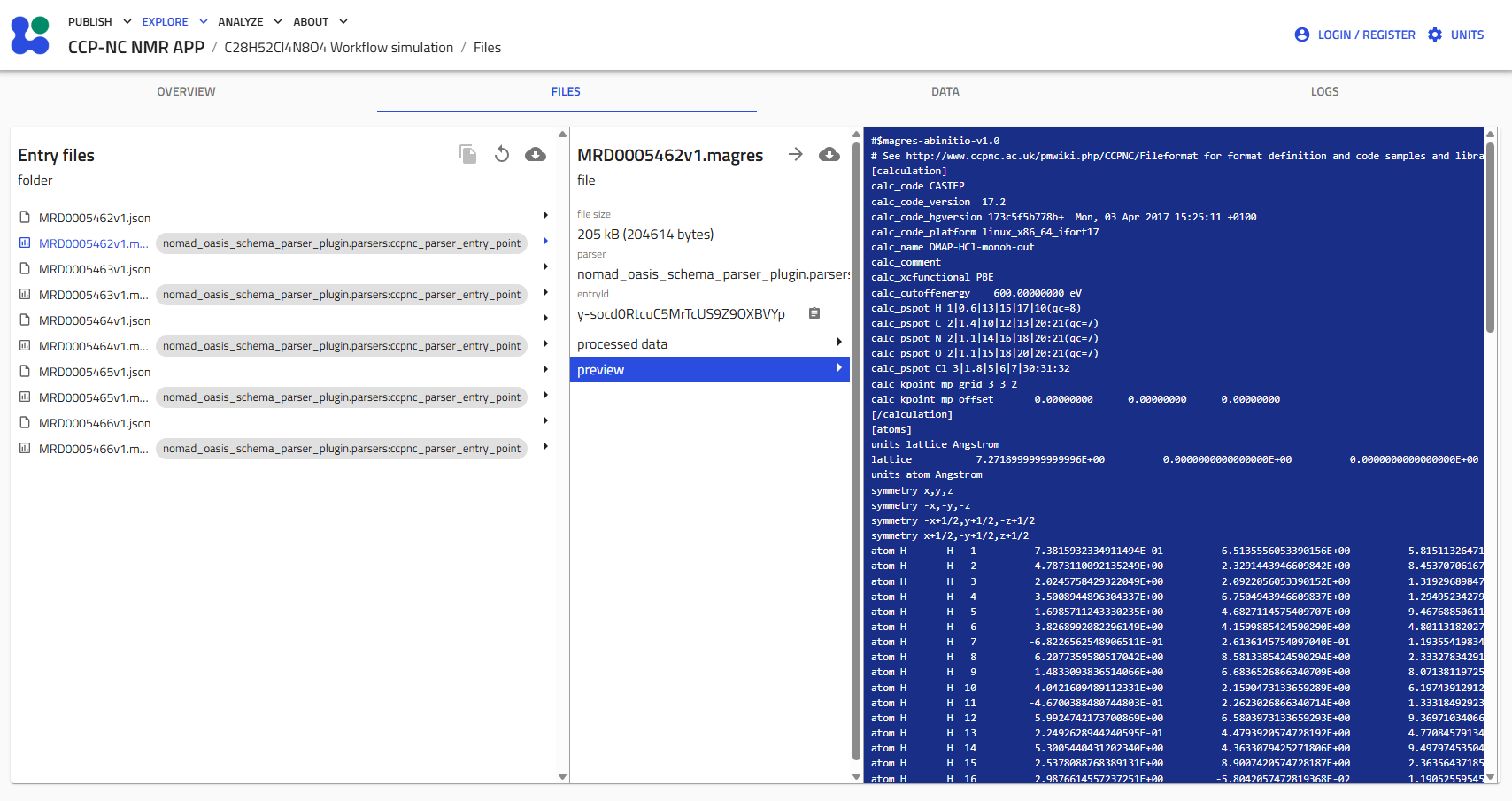The image size is (1512, 801).
Task: Download the MRD0005462v1.magres file
Action: coord(829,155)
